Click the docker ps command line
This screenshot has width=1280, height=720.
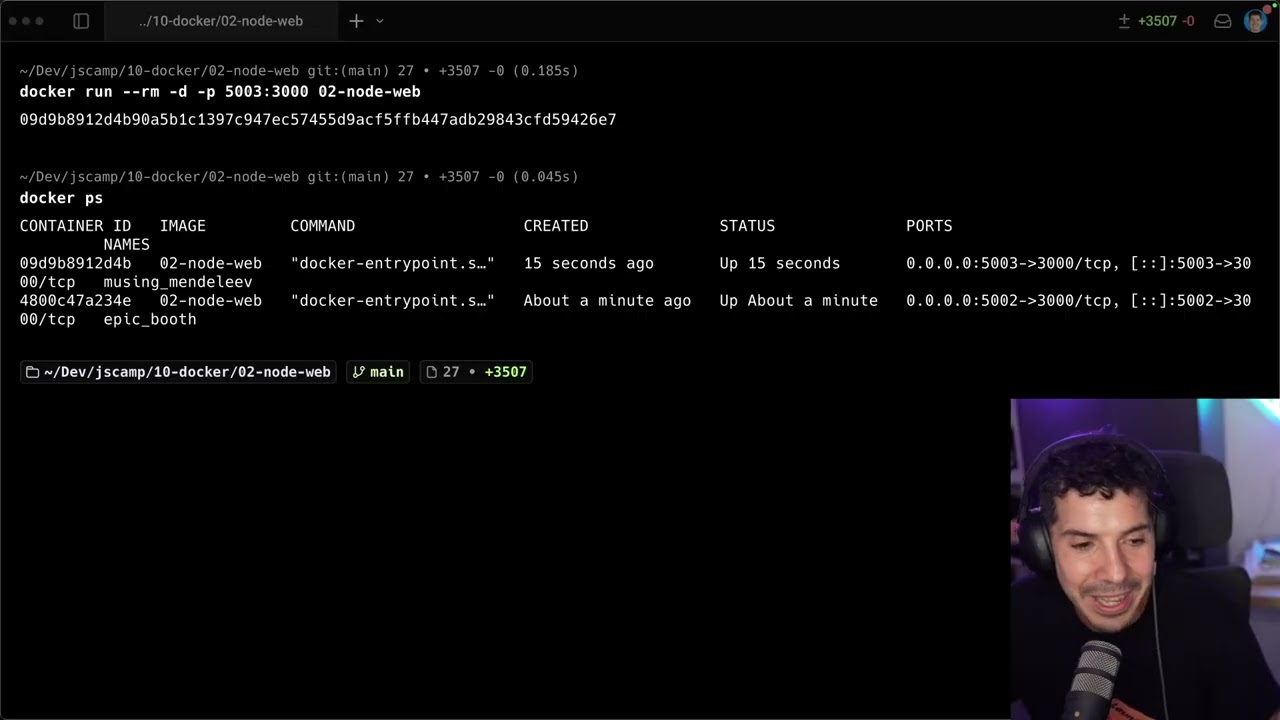61,198
